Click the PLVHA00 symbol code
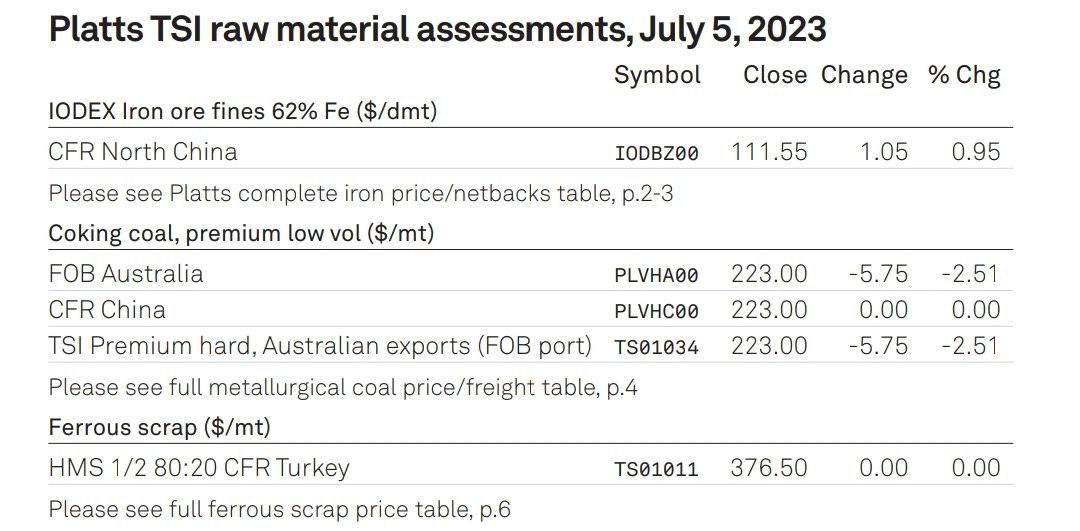Screen dimensions: 1080x531 pos(656,275)
